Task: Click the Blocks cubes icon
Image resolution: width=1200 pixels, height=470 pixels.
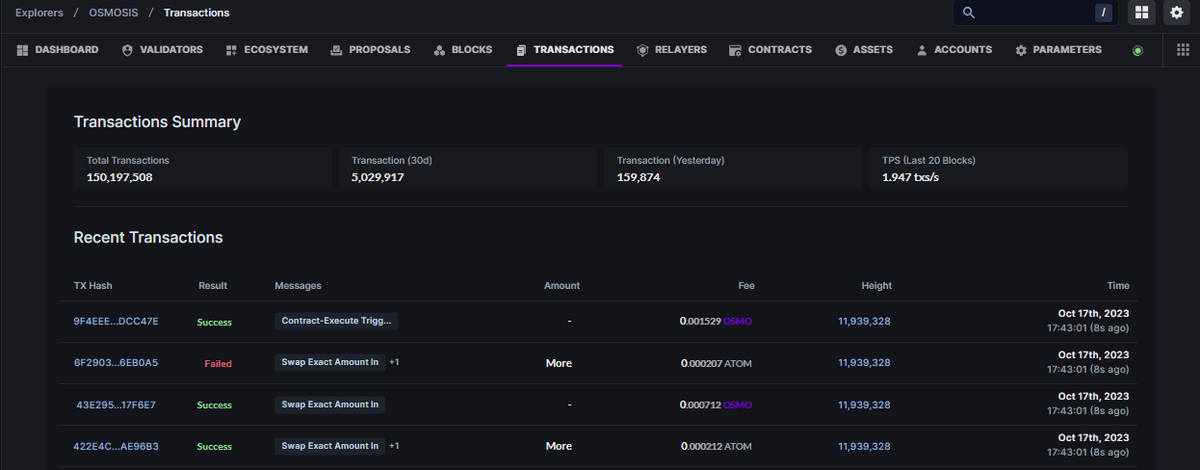Action: (439, 50)
